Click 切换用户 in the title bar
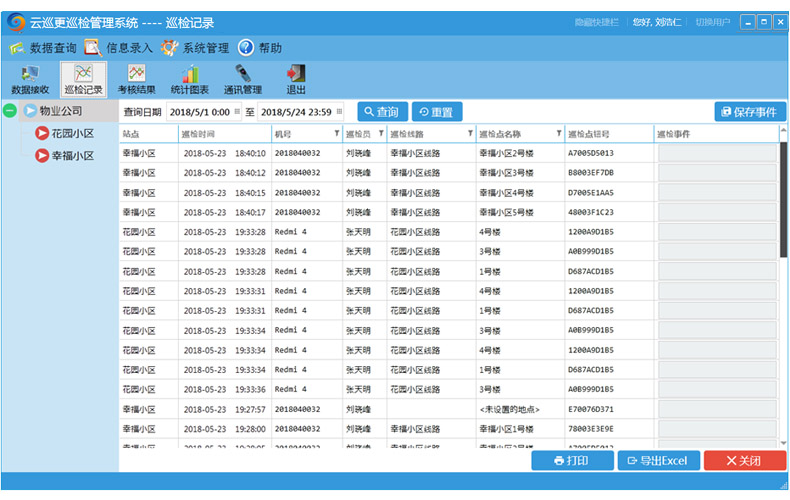The width and height of the screenshot is (790, 500). click(712, 23)
